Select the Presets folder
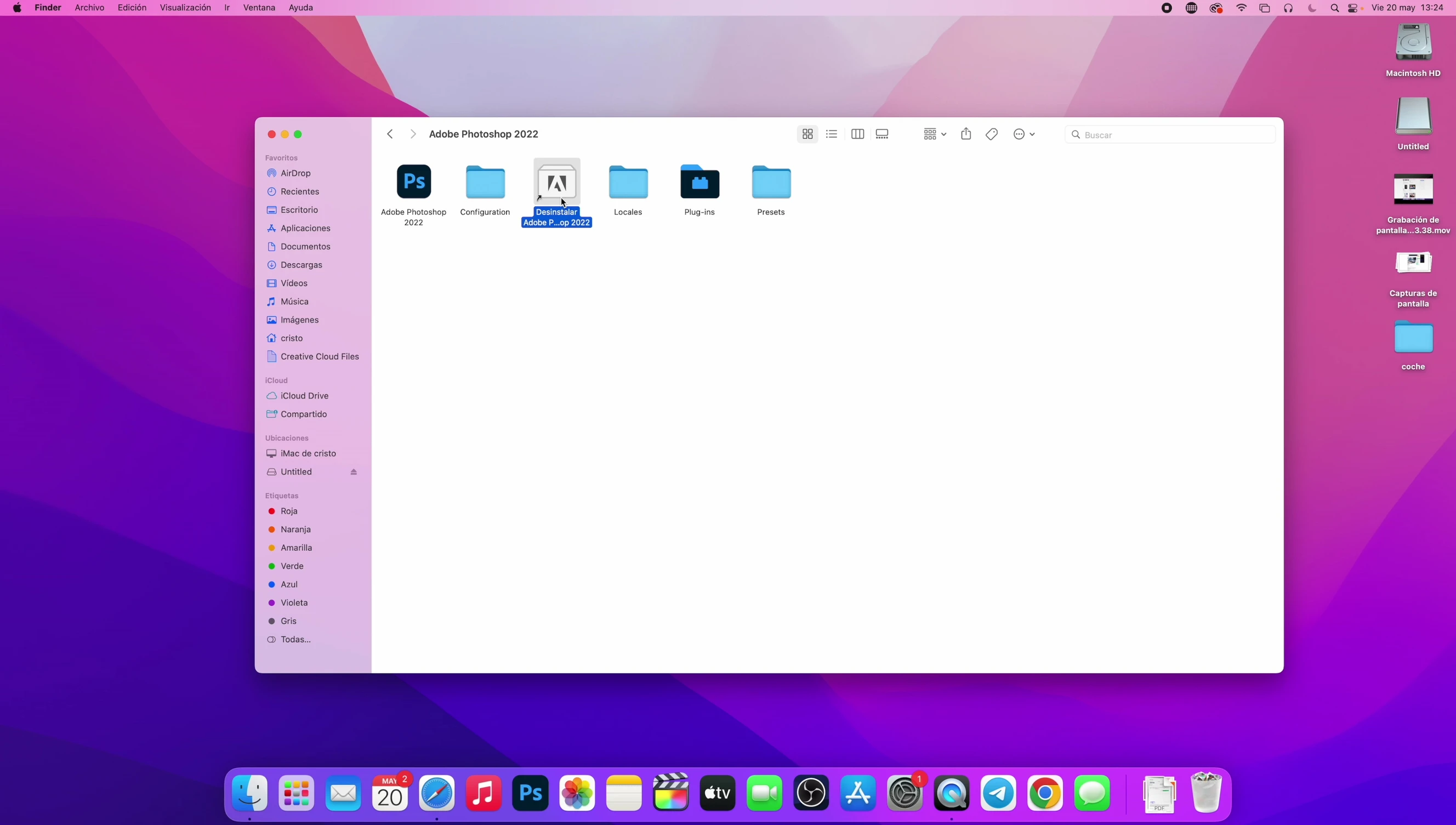Screen dimensions: 1456x825 (771, 182)
